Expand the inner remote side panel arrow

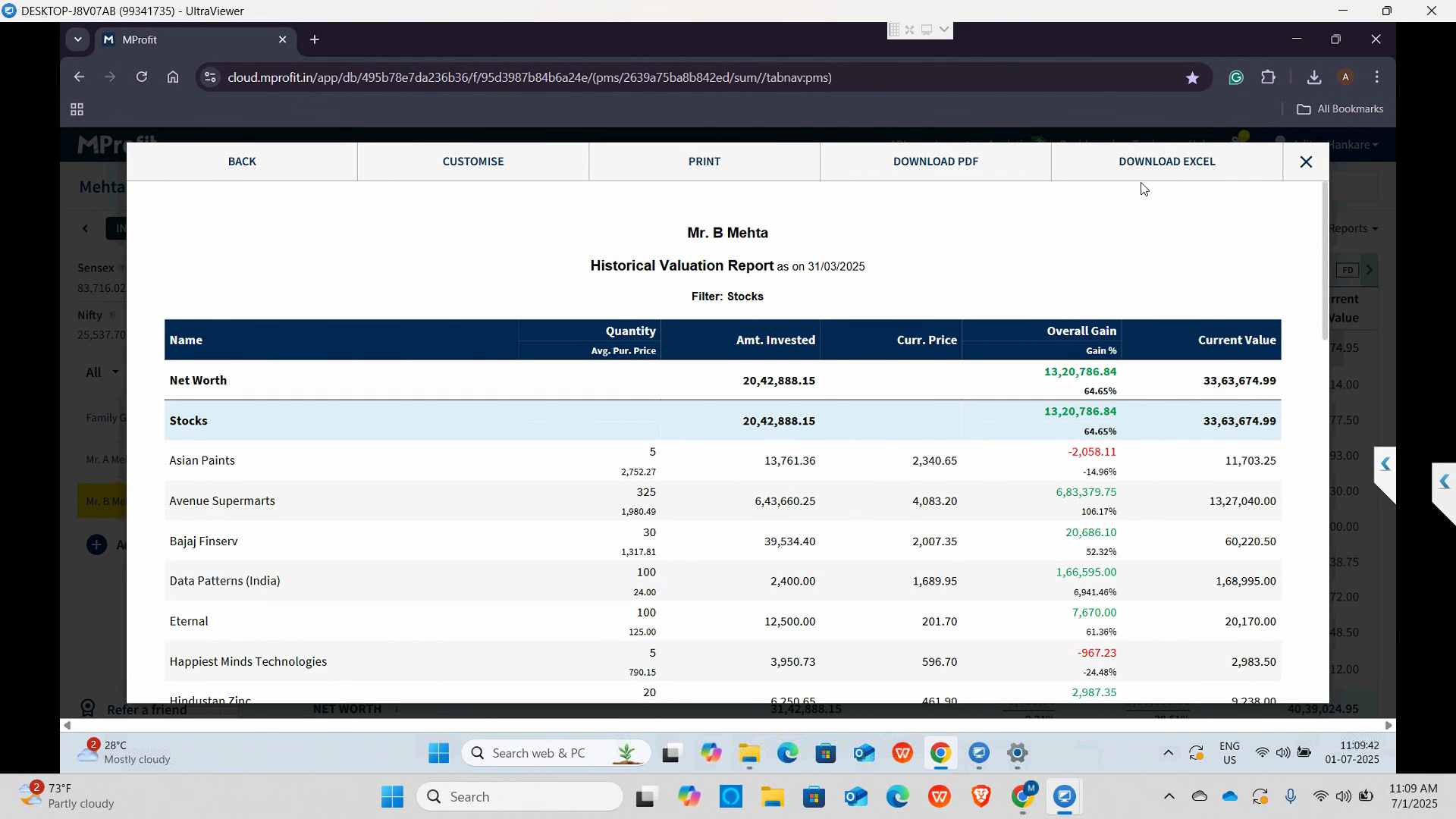click(1385, 464)
